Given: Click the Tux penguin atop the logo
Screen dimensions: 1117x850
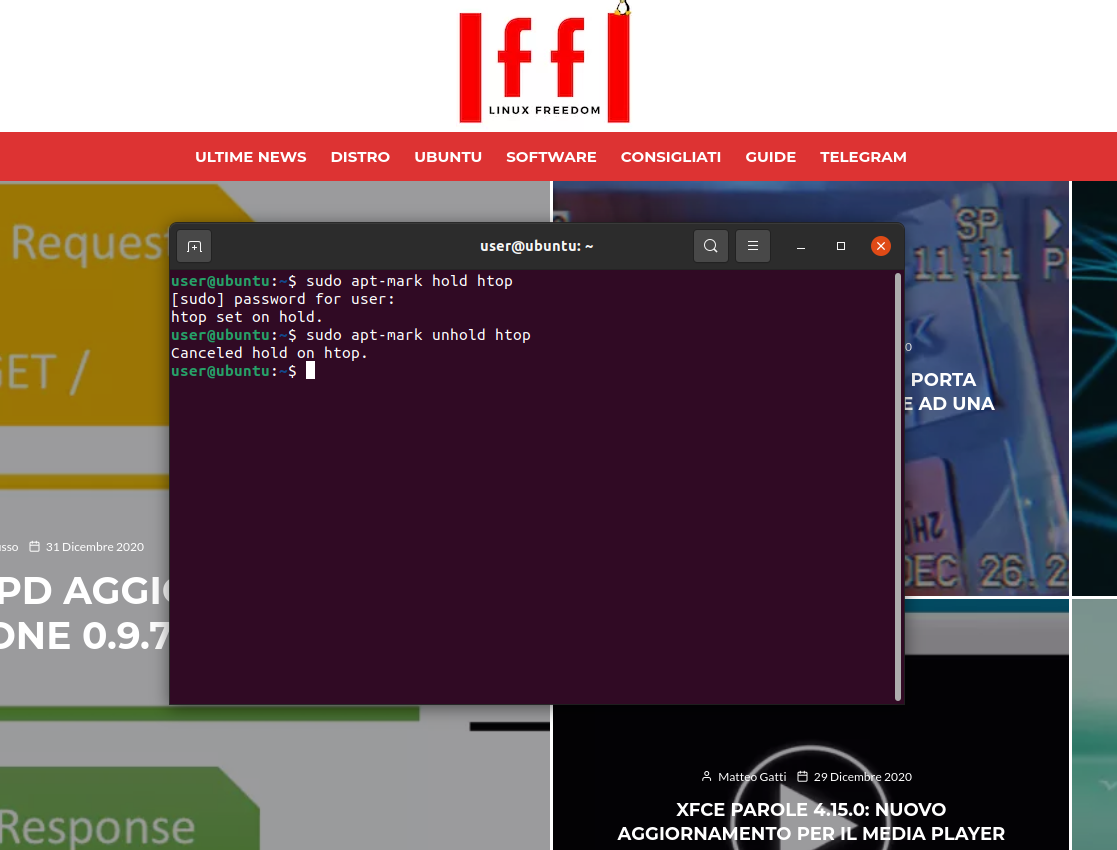Looking at the screenshot, I should point(620,8).
